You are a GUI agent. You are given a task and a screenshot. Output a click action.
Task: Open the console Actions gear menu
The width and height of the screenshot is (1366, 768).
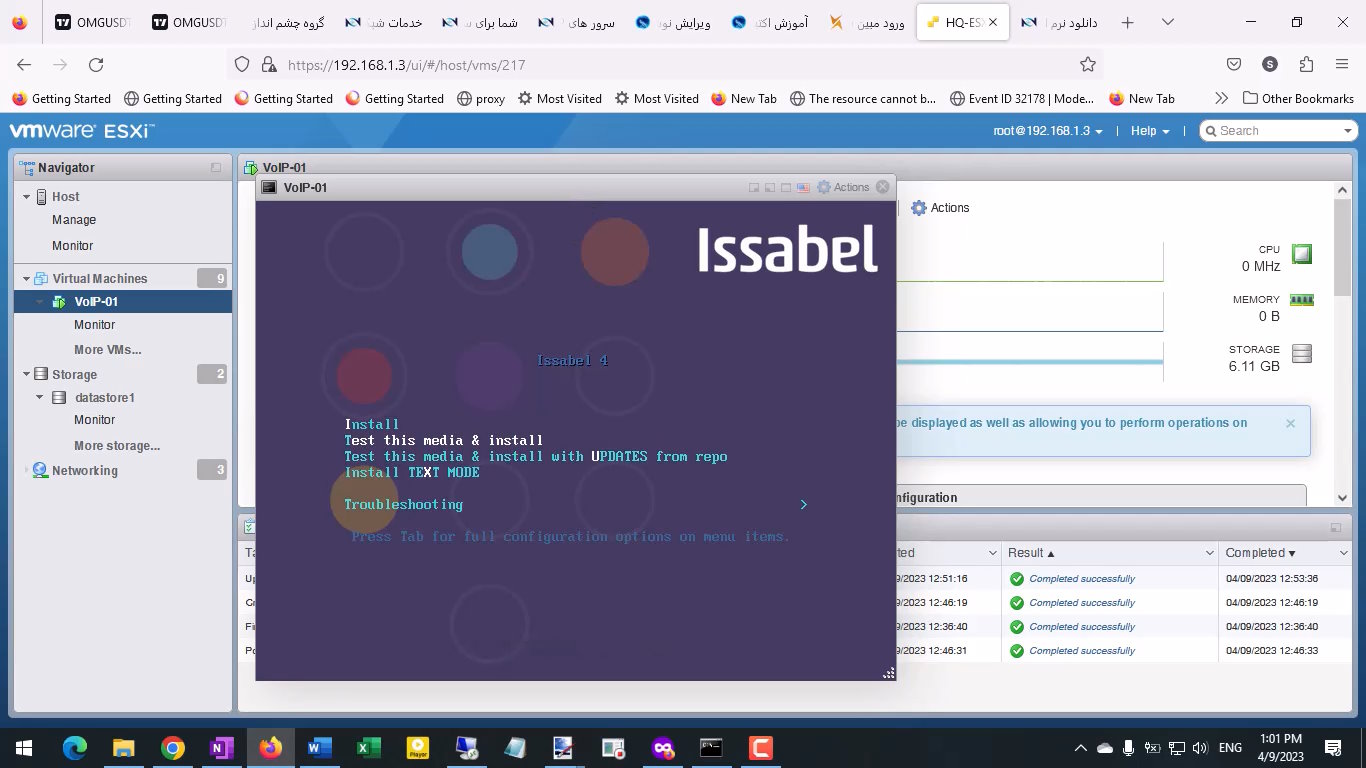tap(843, 187)
